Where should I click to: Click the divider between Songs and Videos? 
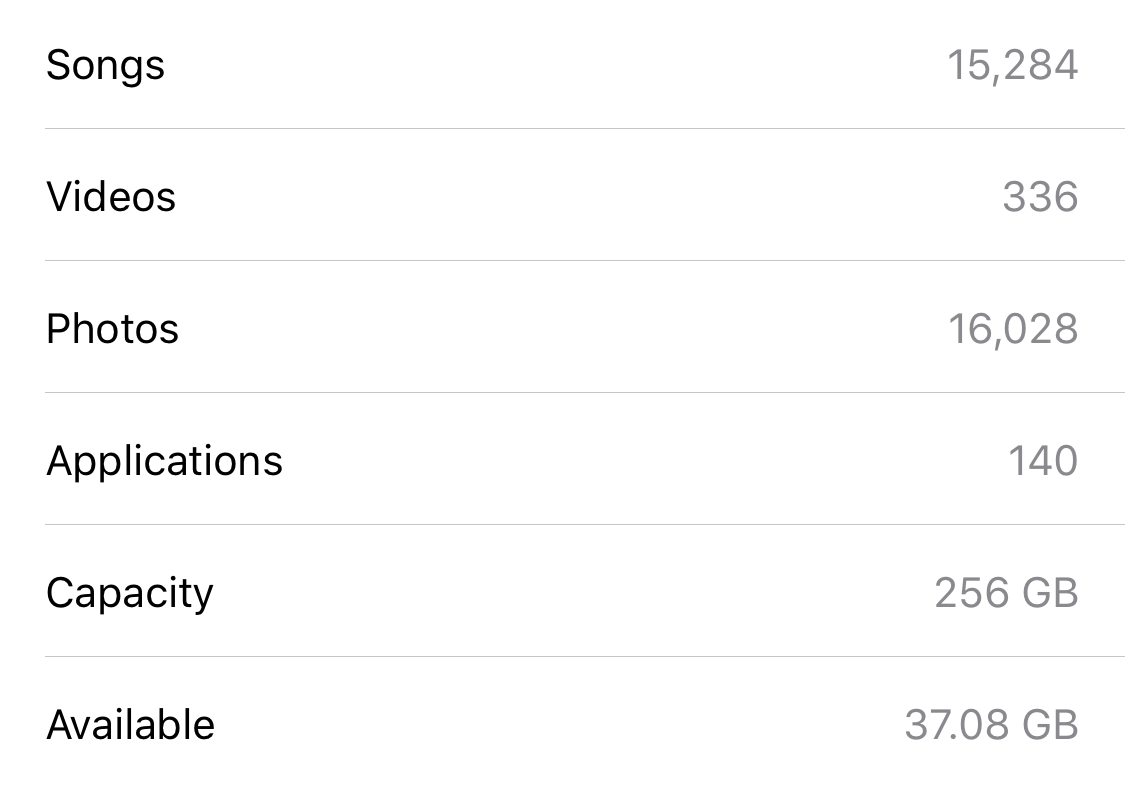coord(585,129)
